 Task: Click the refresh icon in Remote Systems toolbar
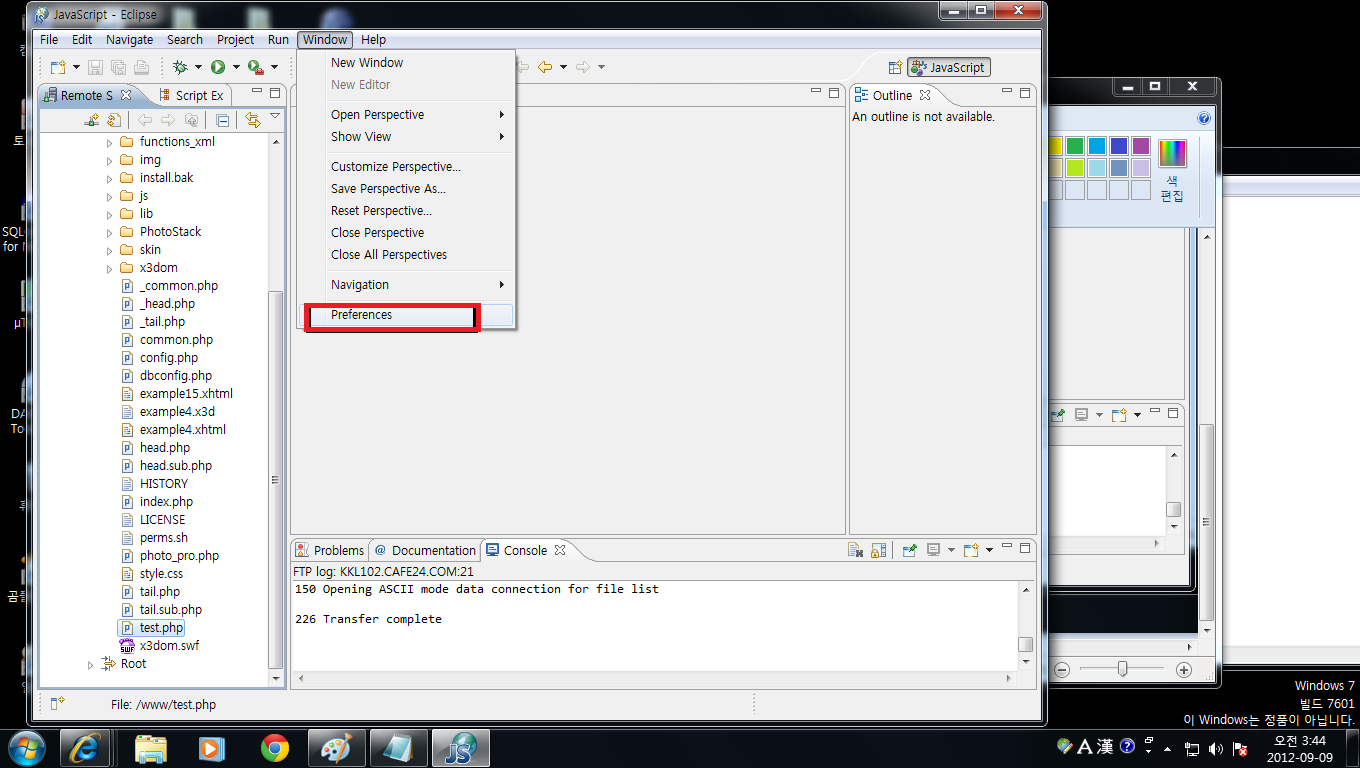[x=114, y=120]
